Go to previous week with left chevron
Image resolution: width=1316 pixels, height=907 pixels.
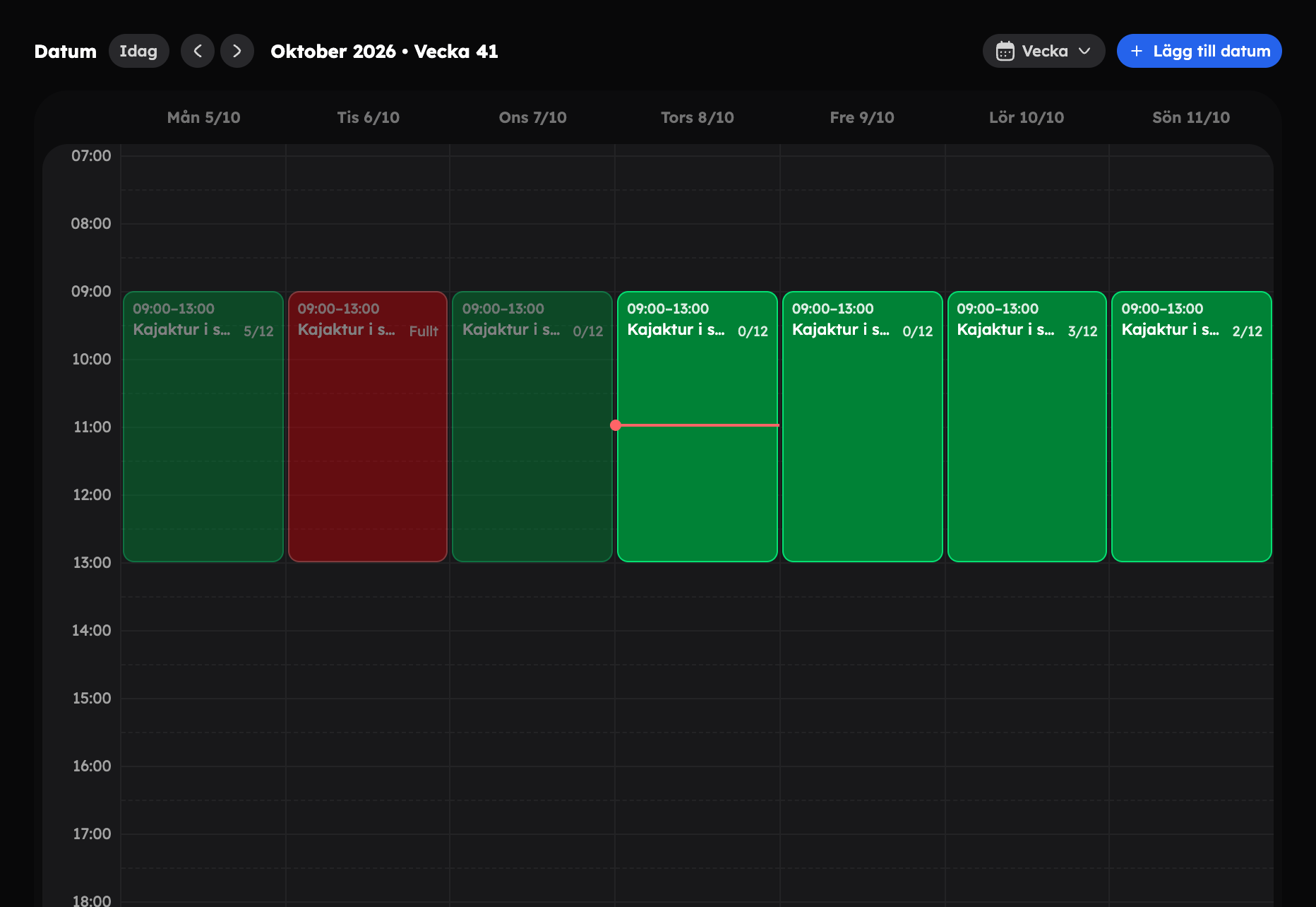[198, 51]
